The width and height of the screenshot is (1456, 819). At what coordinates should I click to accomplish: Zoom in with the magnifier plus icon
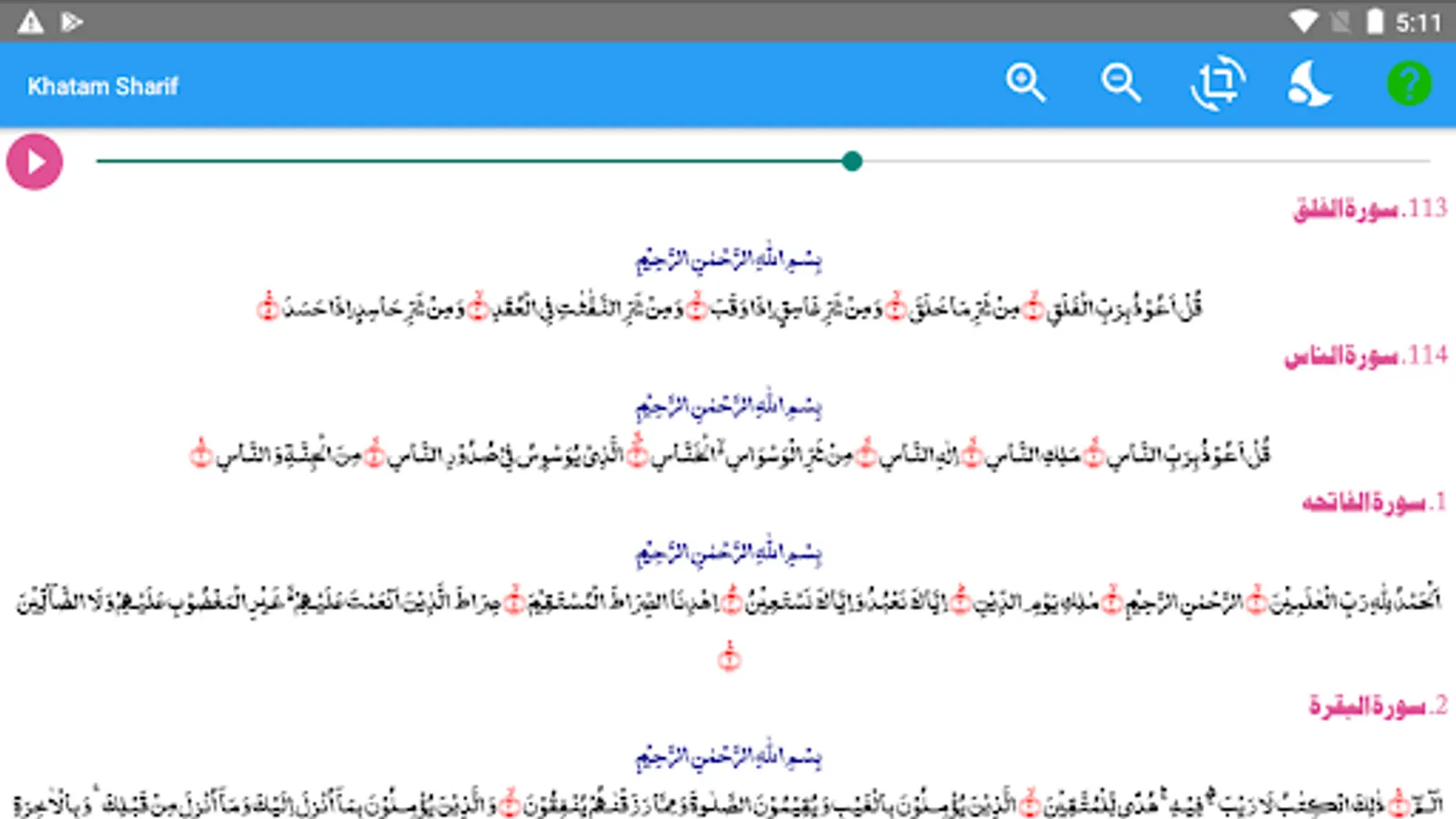(1026, 84)
